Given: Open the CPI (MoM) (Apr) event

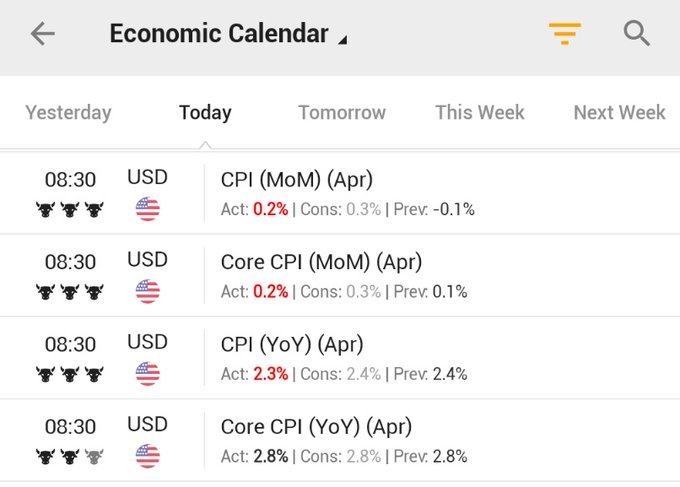Looking at the screenshot, I should (296, 180).
